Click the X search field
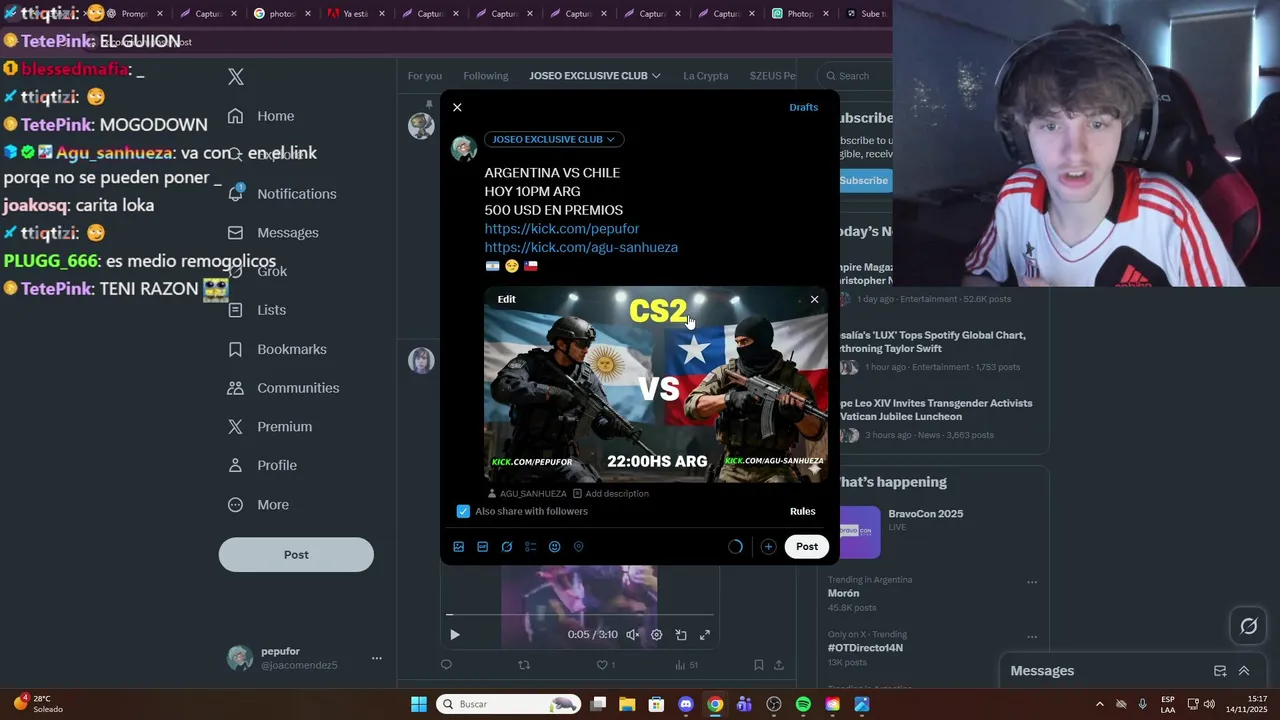The image size is (1280, 720). point(853,76)
